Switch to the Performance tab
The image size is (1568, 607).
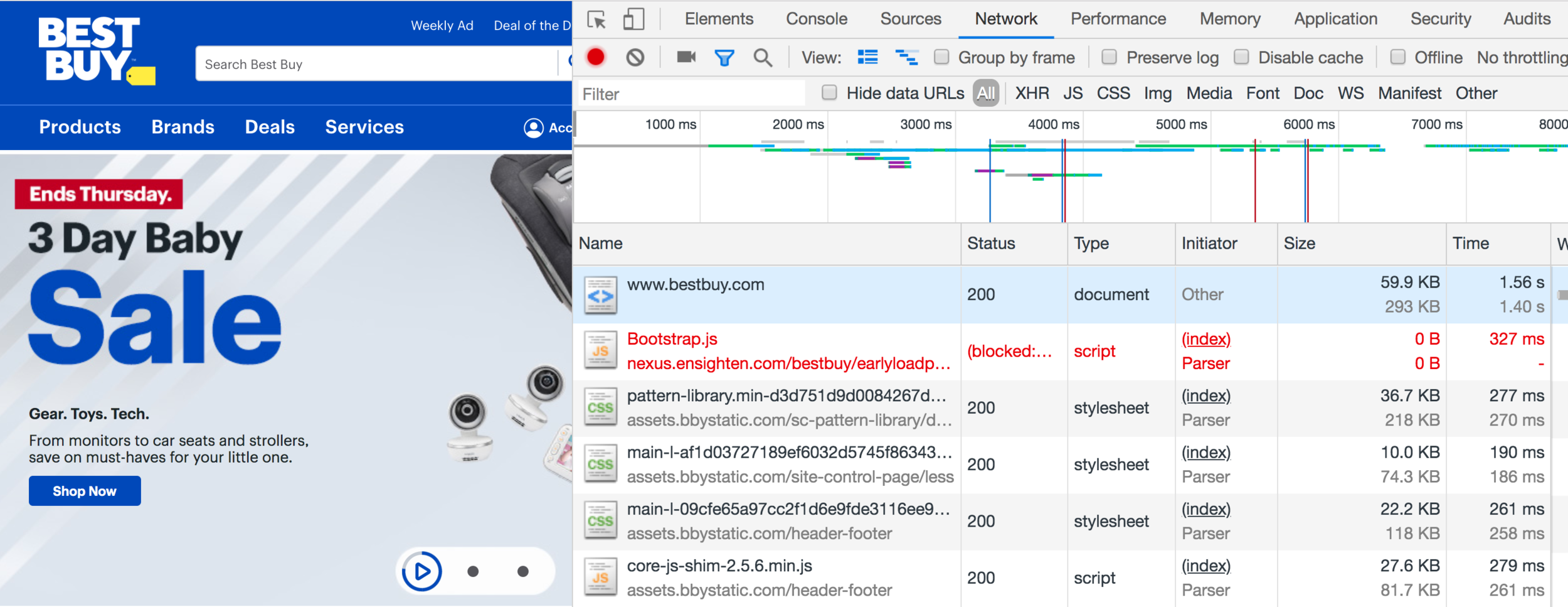[x=1118, y=19]
